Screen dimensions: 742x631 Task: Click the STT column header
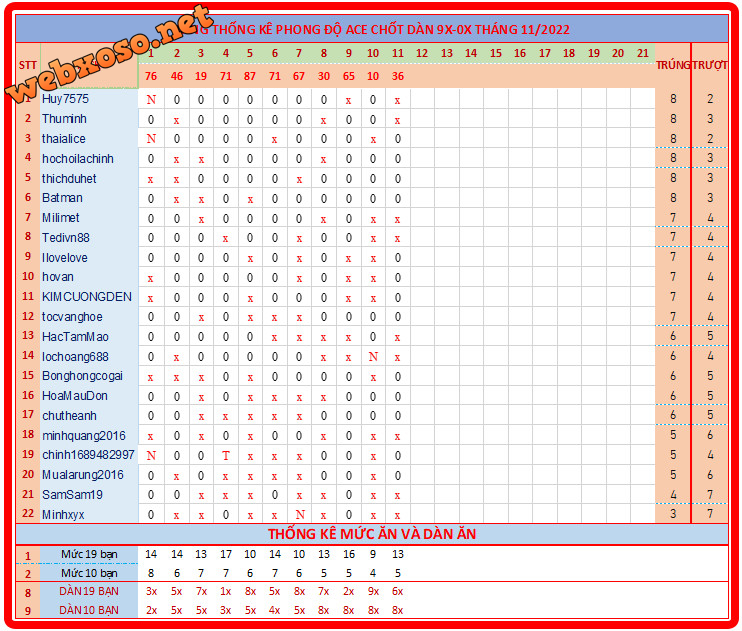27,65
